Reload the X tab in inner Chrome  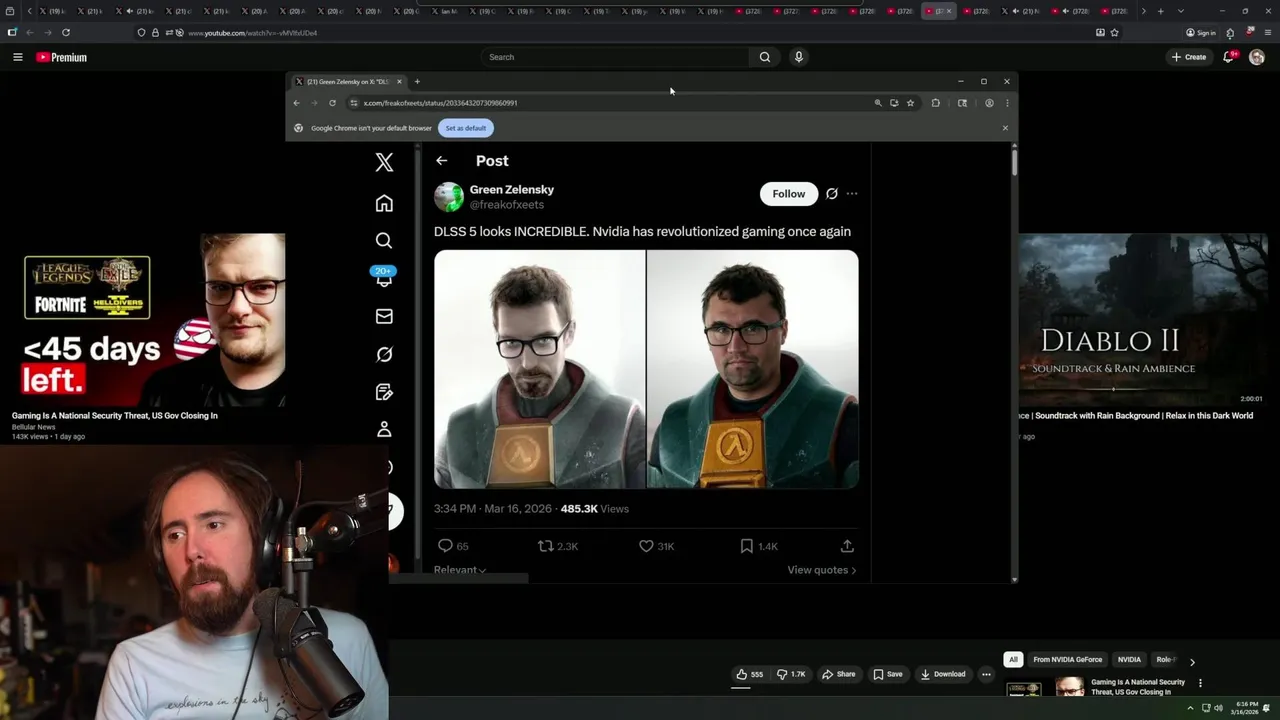coord(332,103)
